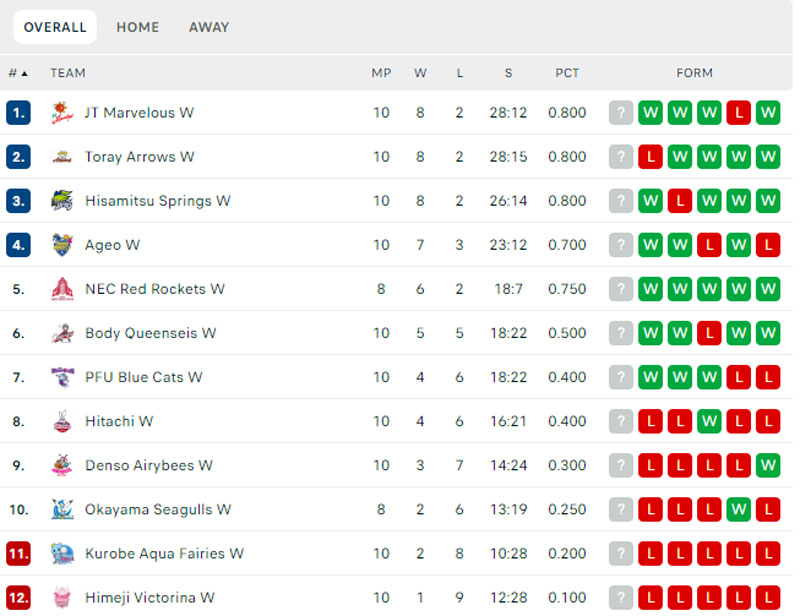Open PFU Blue Cats W team page
The height and width of the screenshot is (616, 800).
pos(143,377)
